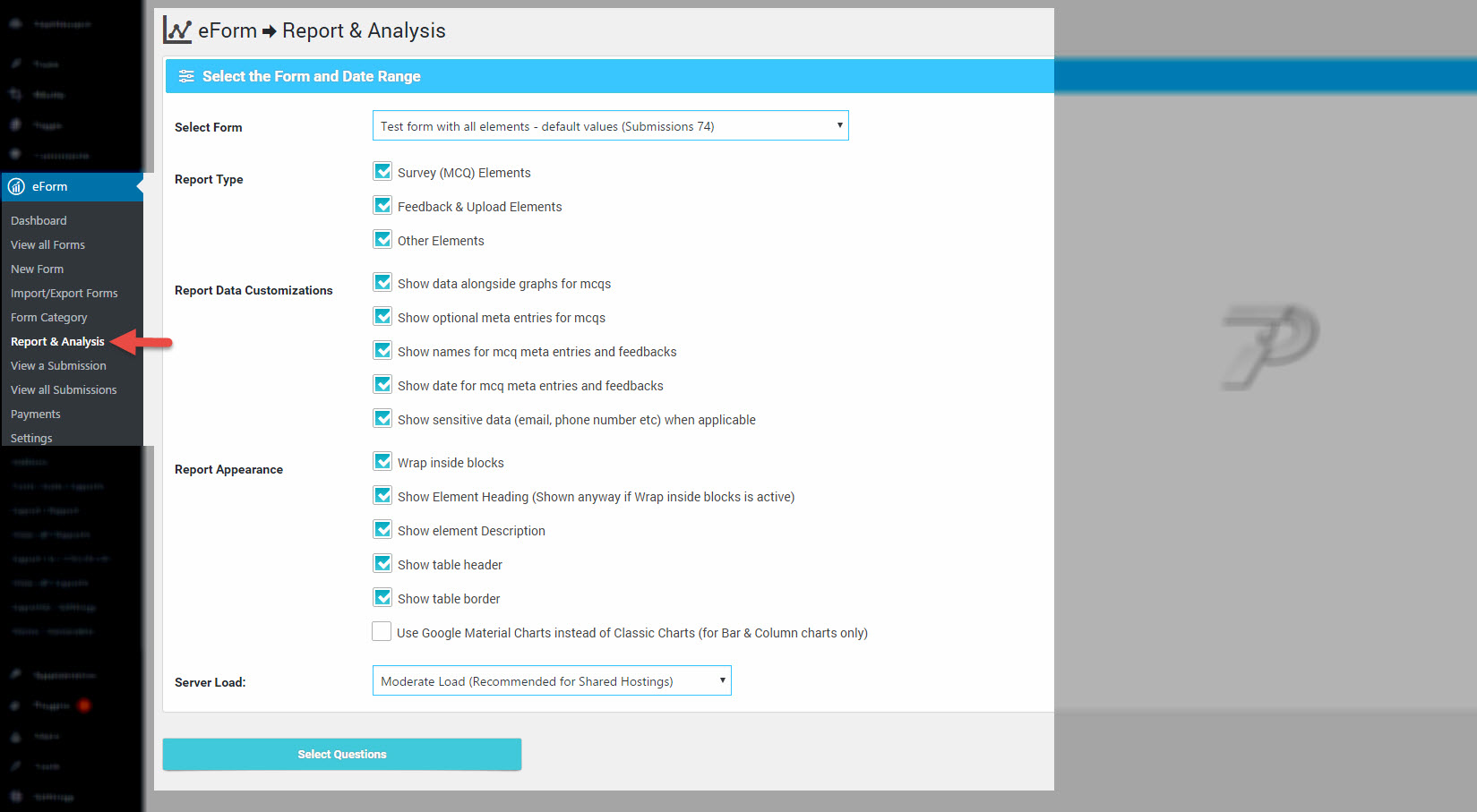Disable the Other Elements checkbox

point(382,240)
